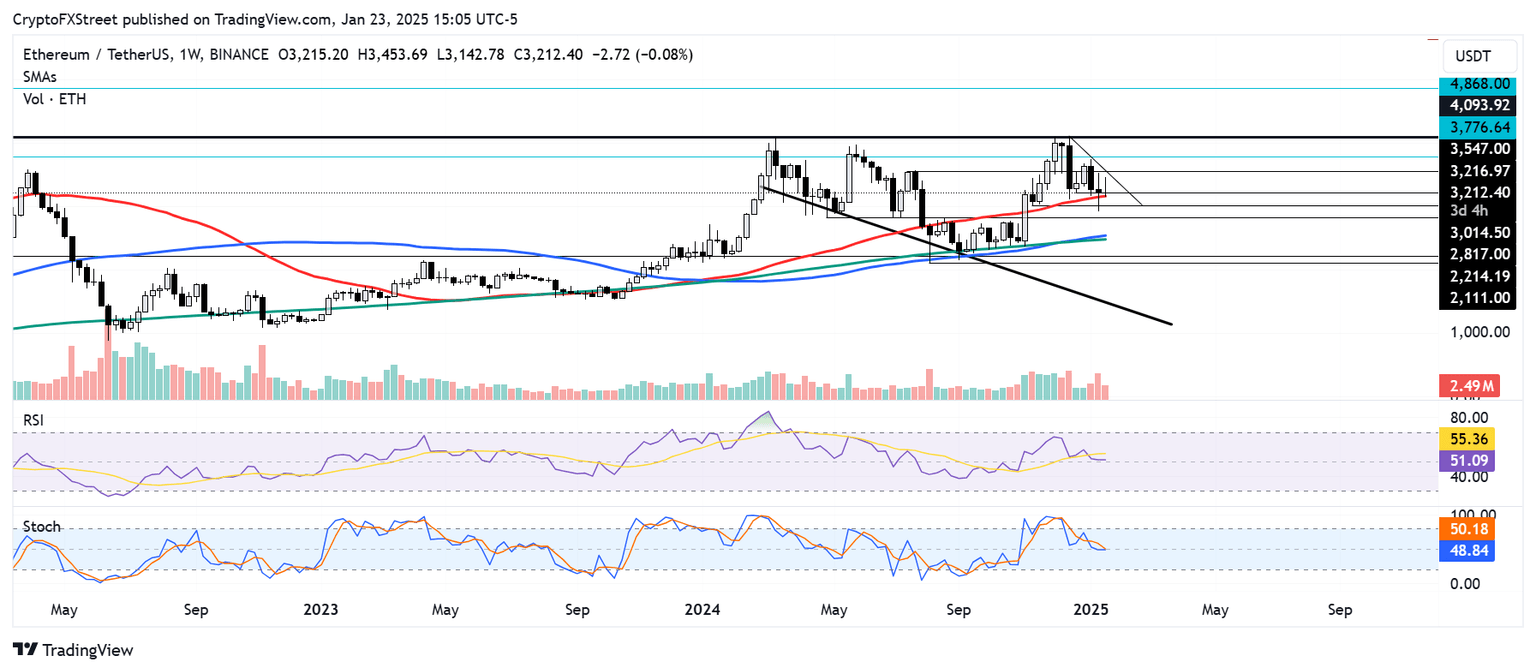Toggle the SMAs indicator legend

(39, 76)
